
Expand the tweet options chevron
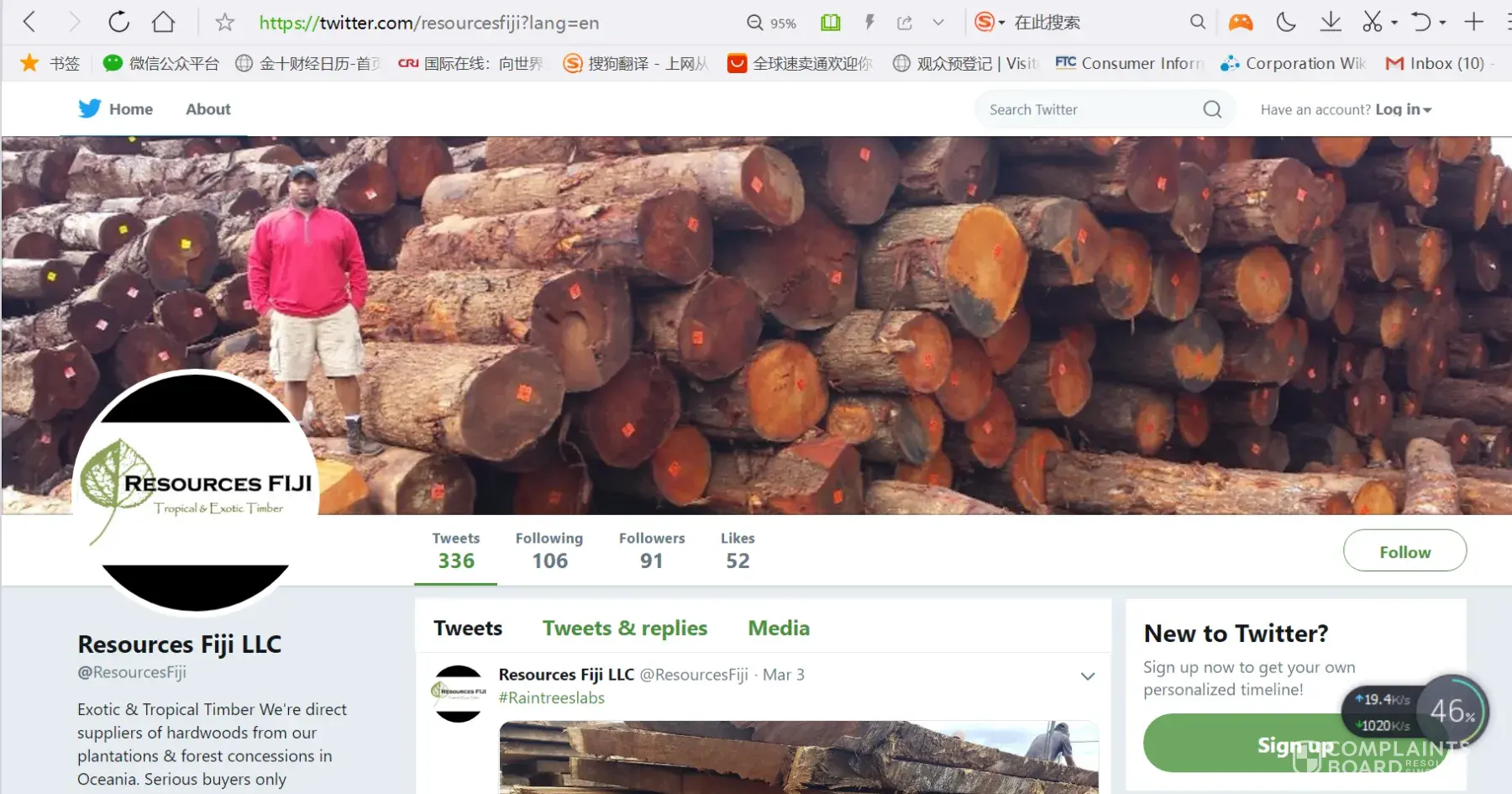tap(1088, 676)
